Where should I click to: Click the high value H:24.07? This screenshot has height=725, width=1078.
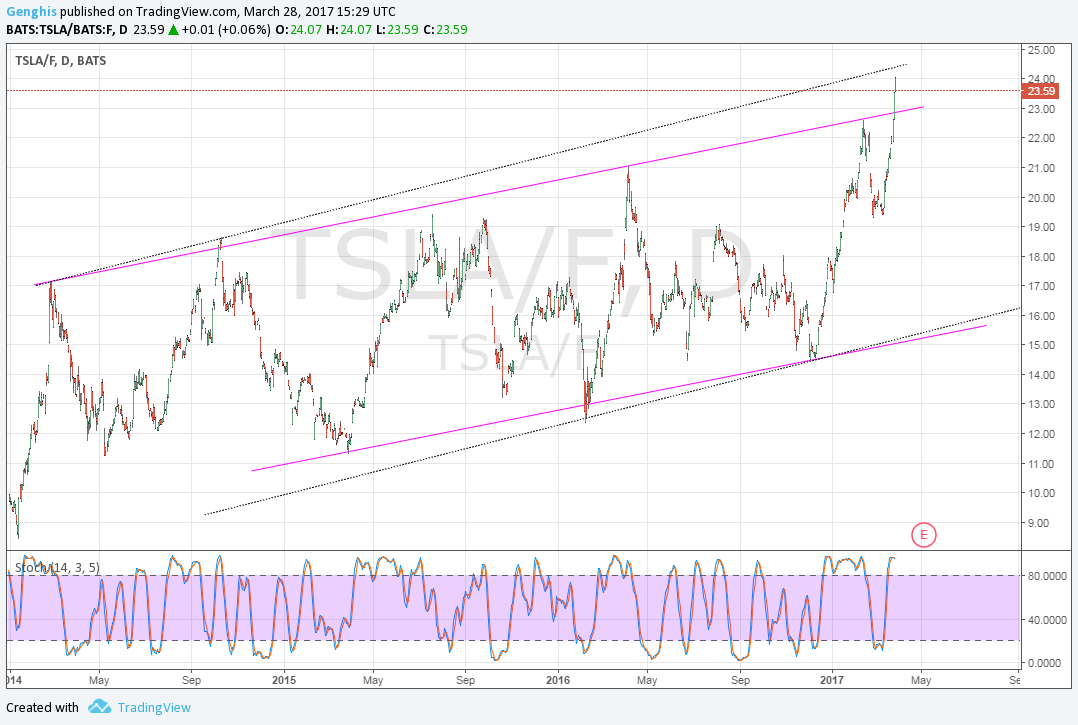coord(351,30)
